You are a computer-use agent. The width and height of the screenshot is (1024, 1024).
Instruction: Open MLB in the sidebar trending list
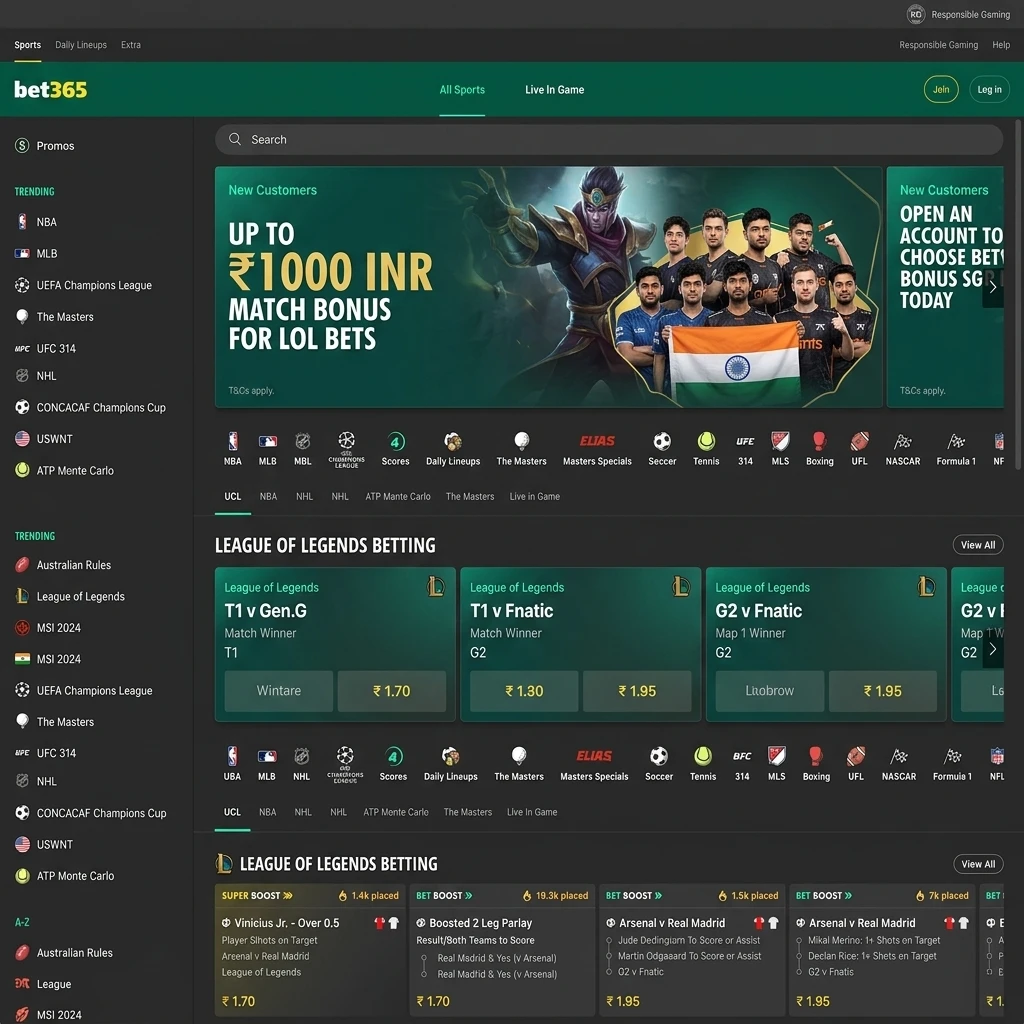36,253
